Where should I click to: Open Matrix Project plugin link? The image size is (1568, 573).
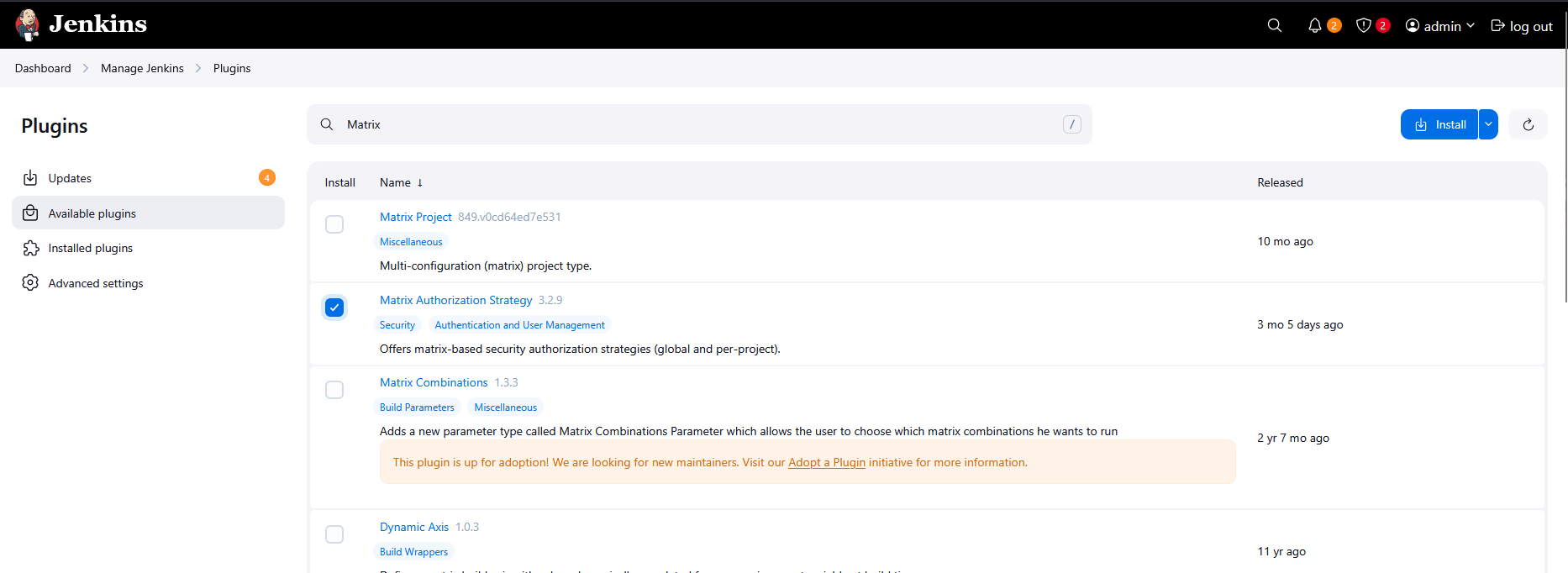click(415, 217)
